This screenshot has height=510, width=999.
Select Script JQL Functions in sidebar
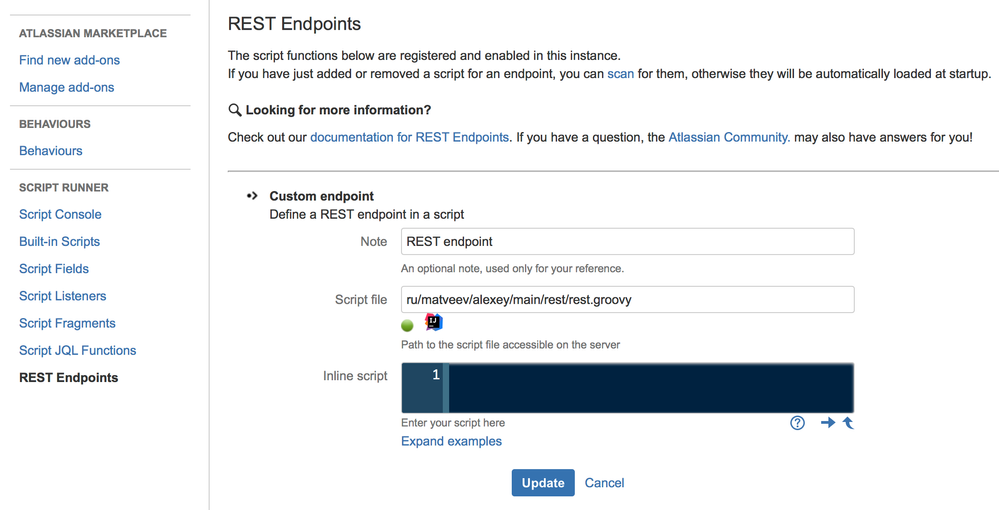click(x=77, y=350)
